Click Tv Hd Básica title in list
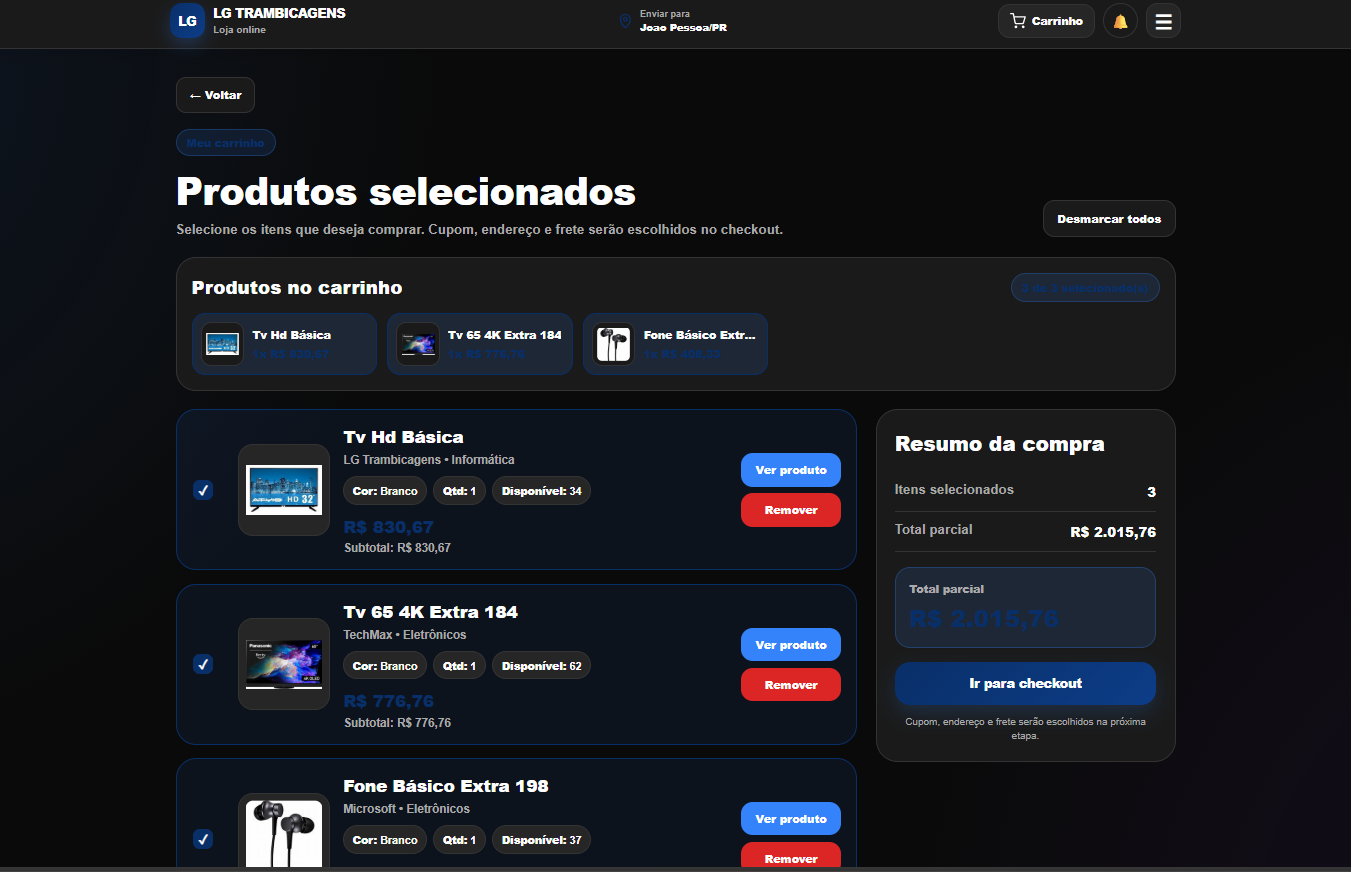Viewport: 1351px width, 872px height. click(x=403, y=437)
